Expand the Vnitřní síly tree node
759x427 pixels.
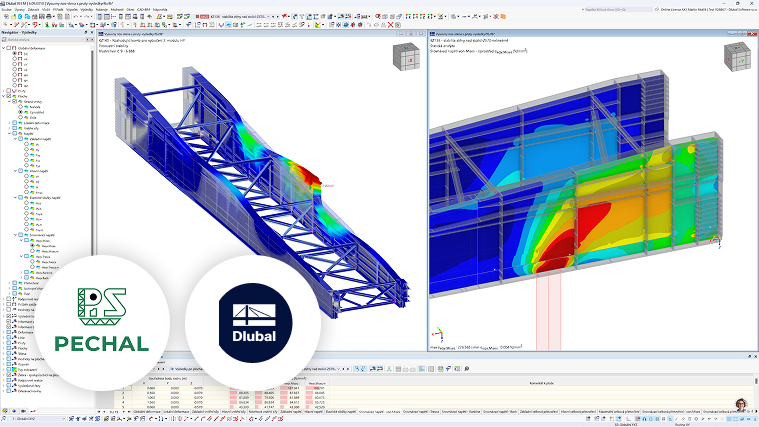(9, 128)
